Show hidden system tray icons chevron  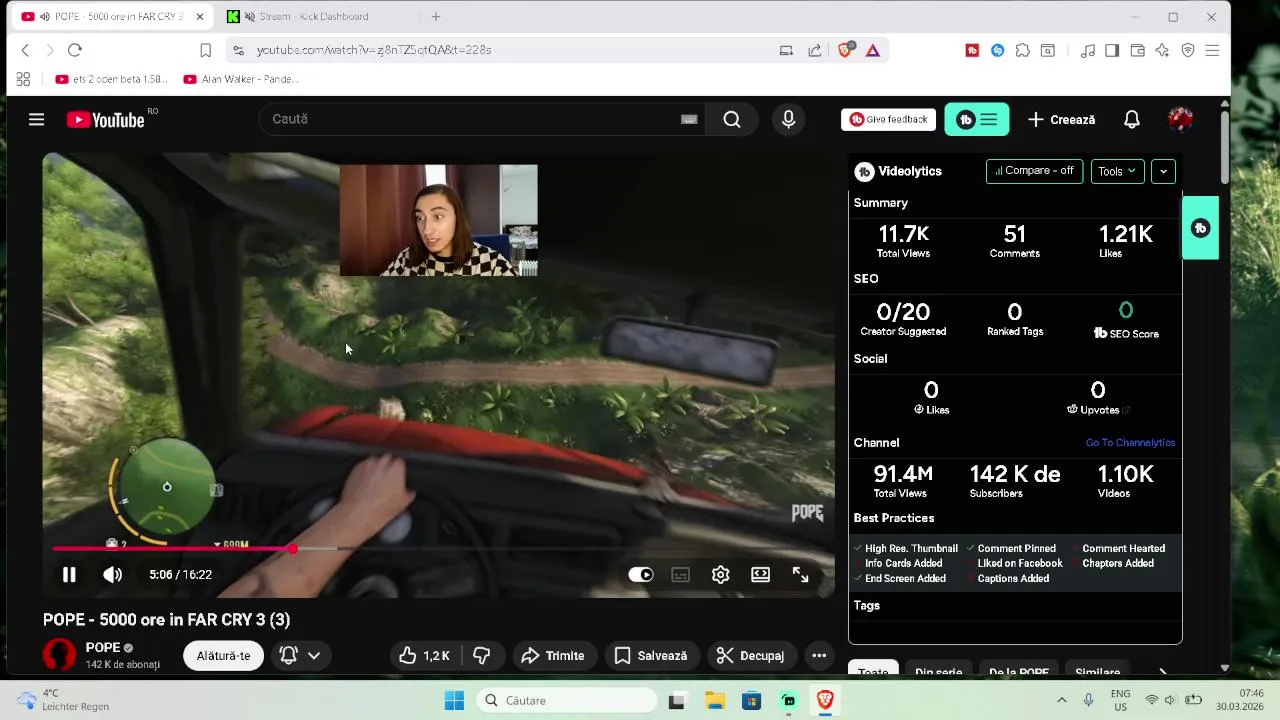[1062, 700]
